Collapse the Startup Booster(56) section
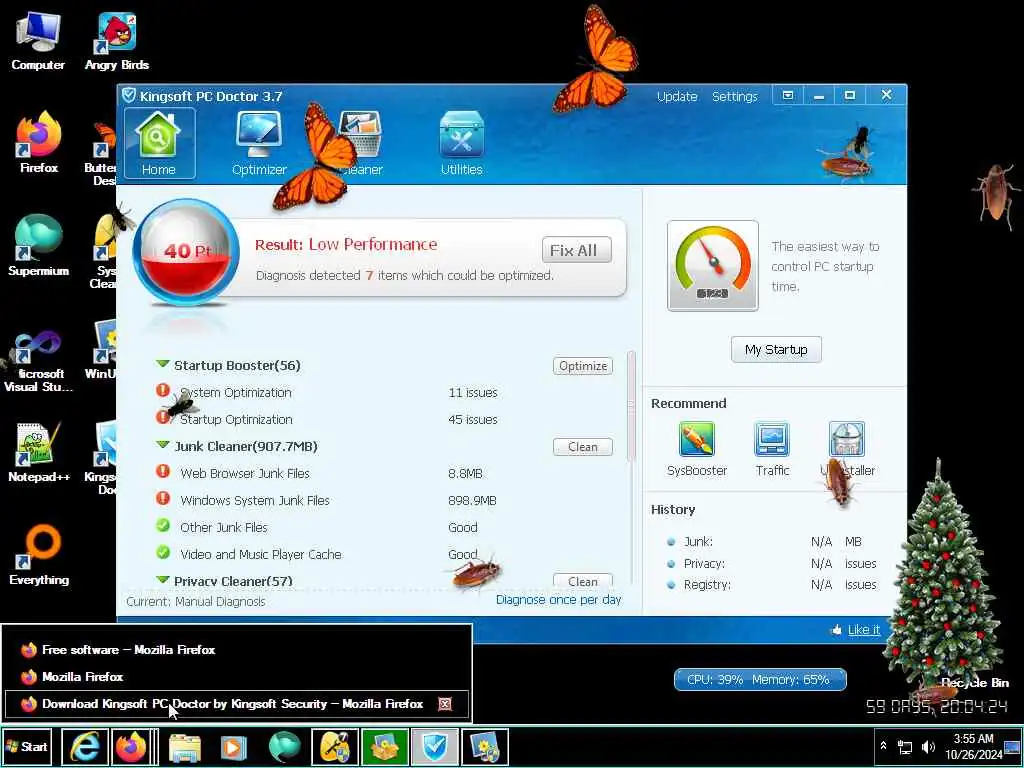Image resolution: width=1024 pixels, height=768 pixels. [x=163, y=364]
